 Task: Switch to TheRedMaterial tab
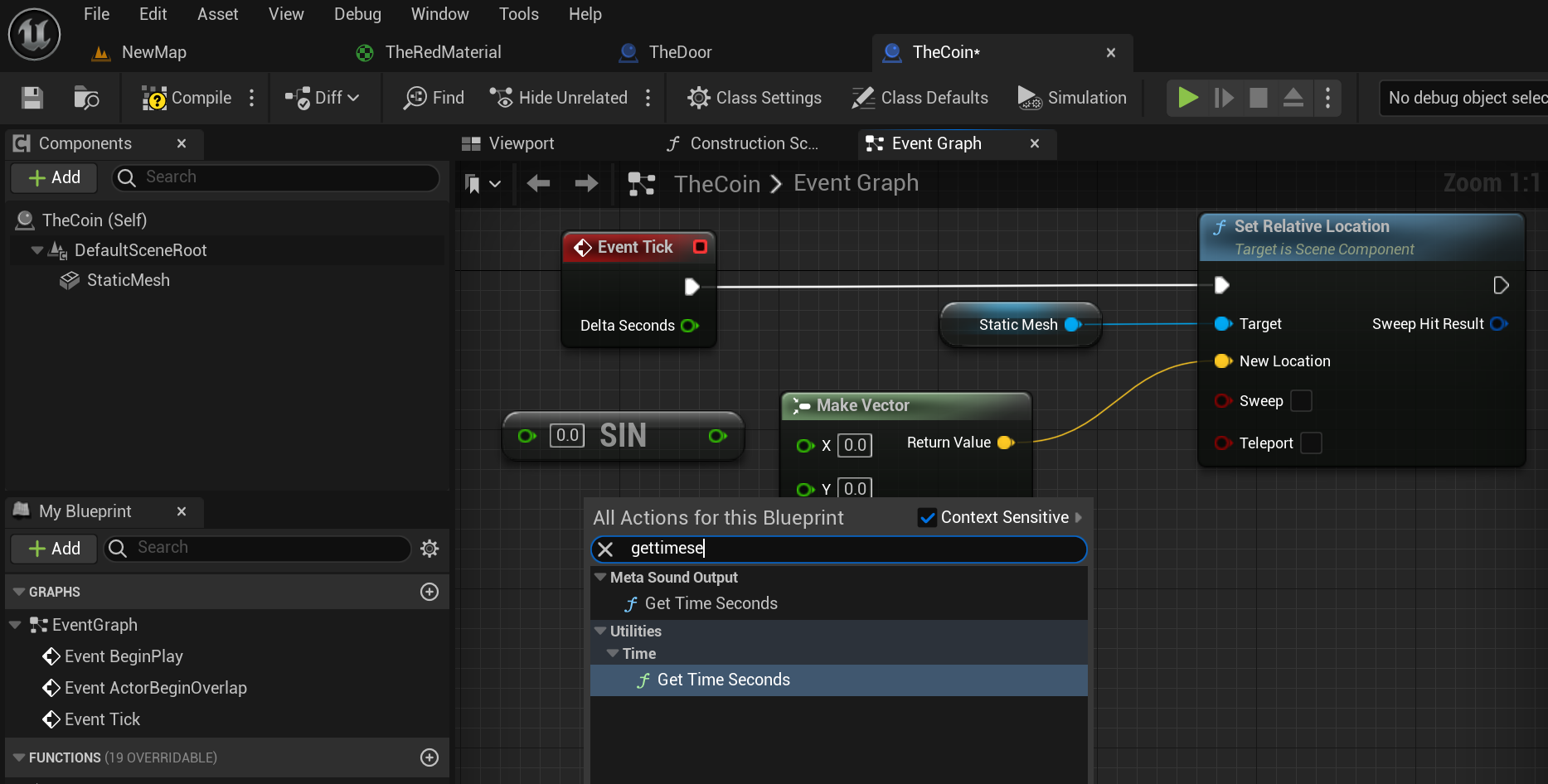[x=429, y=52]
